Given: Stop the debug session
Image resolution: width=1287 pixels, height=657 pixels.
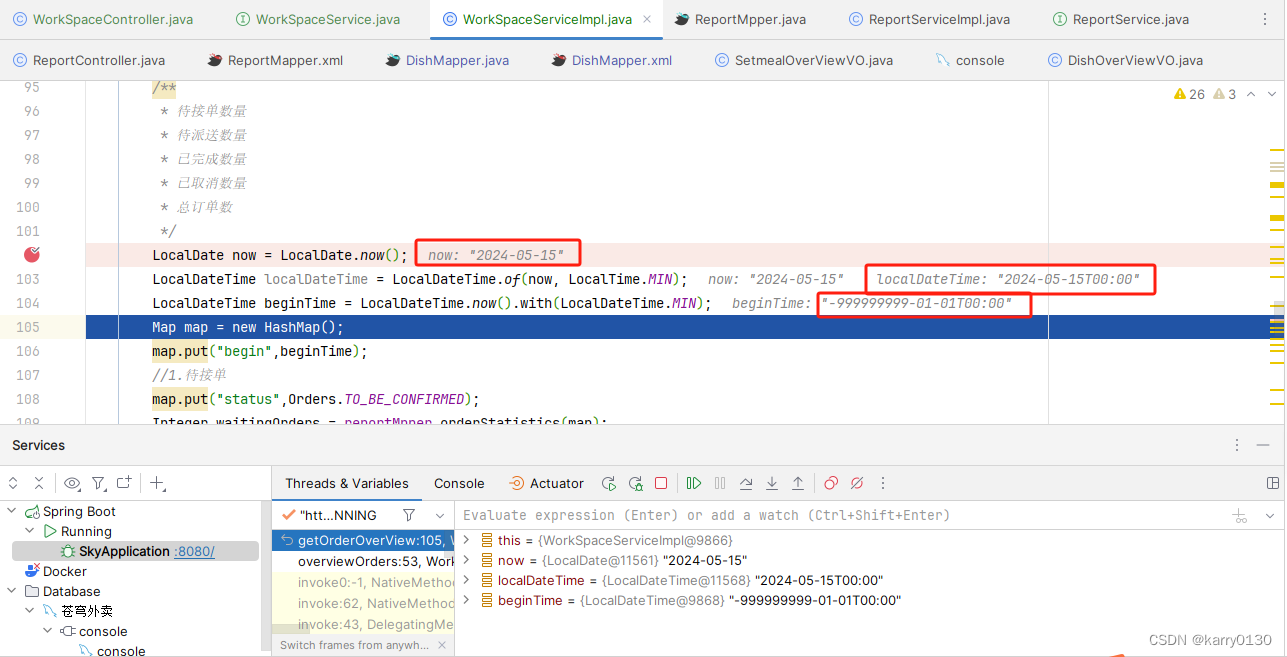Looking at the screenshot, I should click(661, 483).
